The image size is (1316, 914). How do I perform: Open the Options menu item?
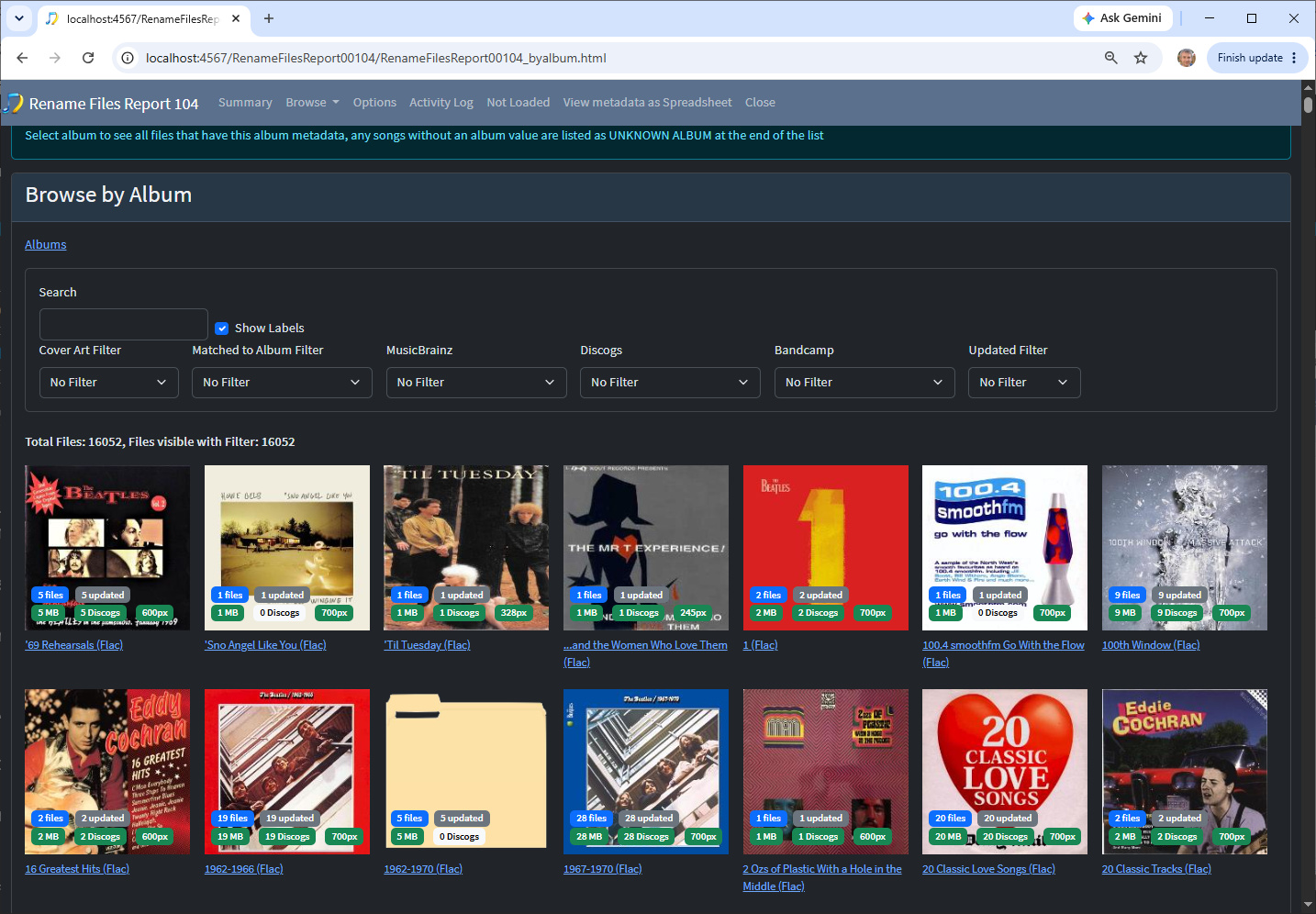click(374, 103)
